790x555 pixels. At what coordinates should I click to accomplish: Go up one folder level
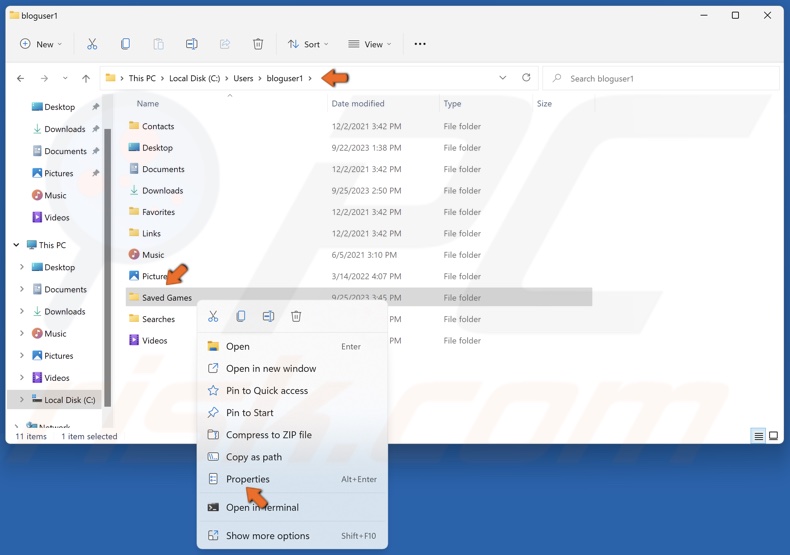click(86, 79)
